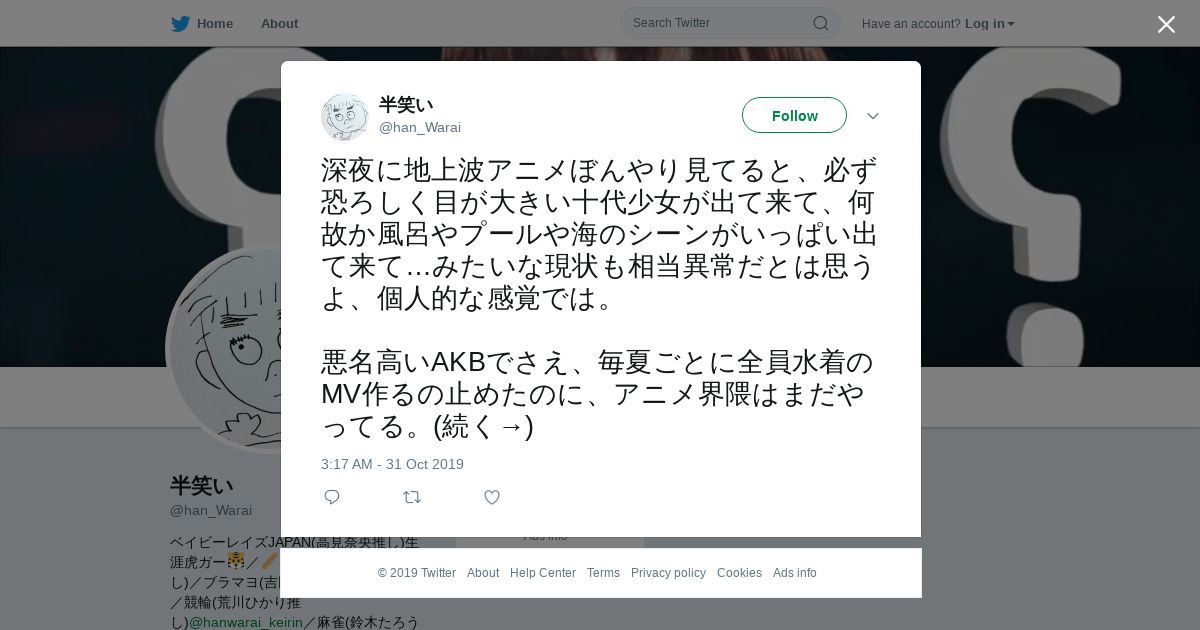Open the Terms footer link

(603, 573)
